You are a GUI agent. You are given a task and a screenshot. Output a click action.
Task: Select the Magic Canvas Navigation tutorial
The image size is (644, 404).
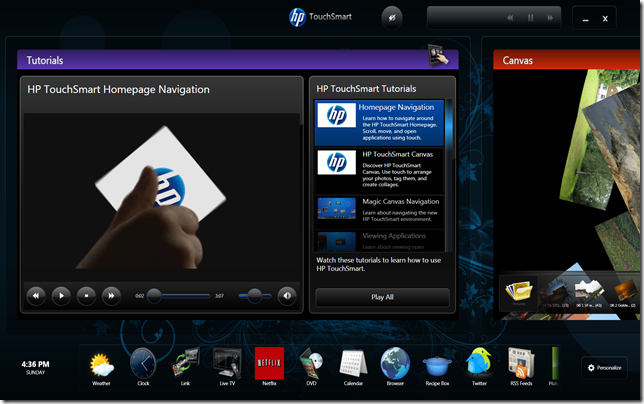pyautogui.click(x=380, y=212)
